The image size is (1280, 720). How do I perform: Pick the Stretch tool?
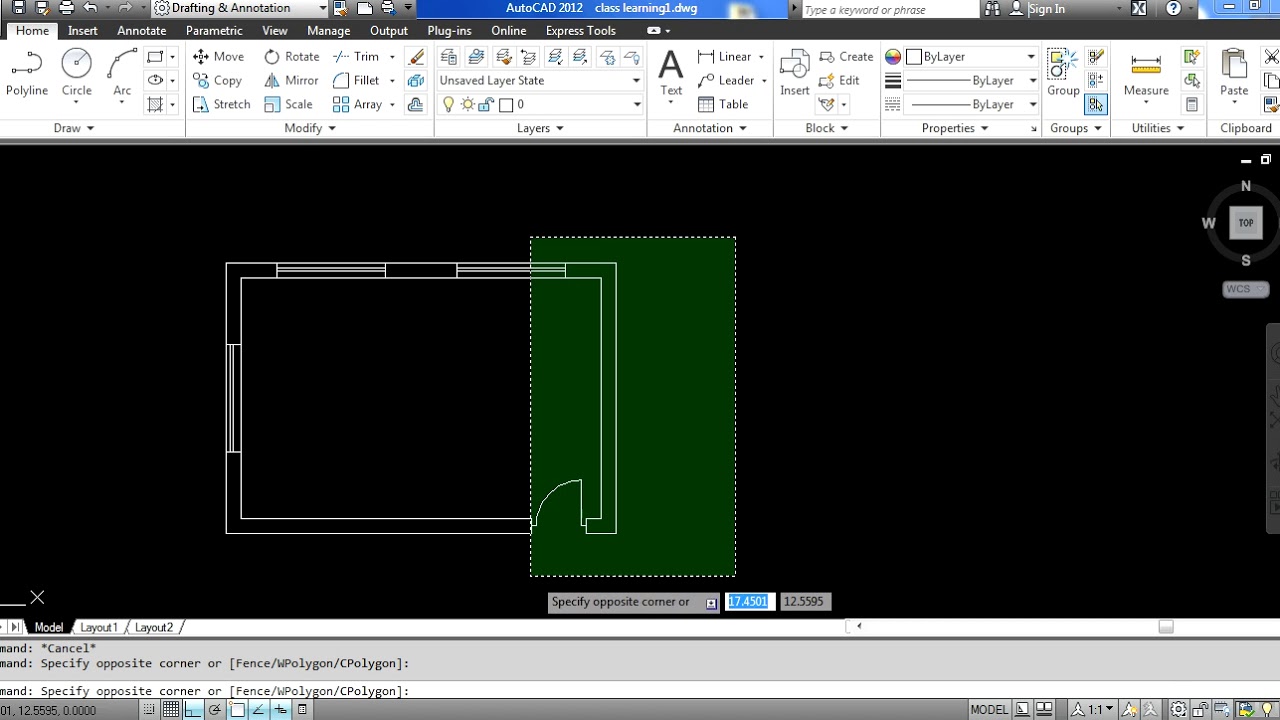221,104
